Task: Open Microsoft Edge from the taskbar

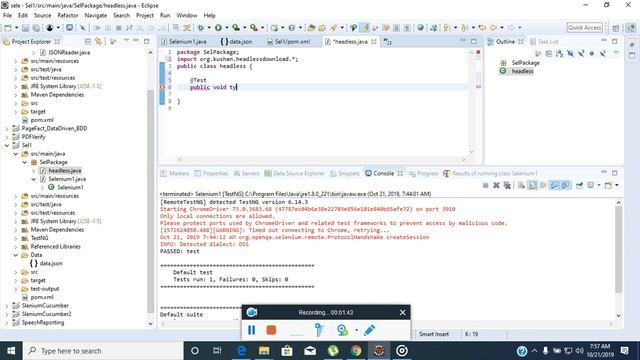Action: point(242,351)
